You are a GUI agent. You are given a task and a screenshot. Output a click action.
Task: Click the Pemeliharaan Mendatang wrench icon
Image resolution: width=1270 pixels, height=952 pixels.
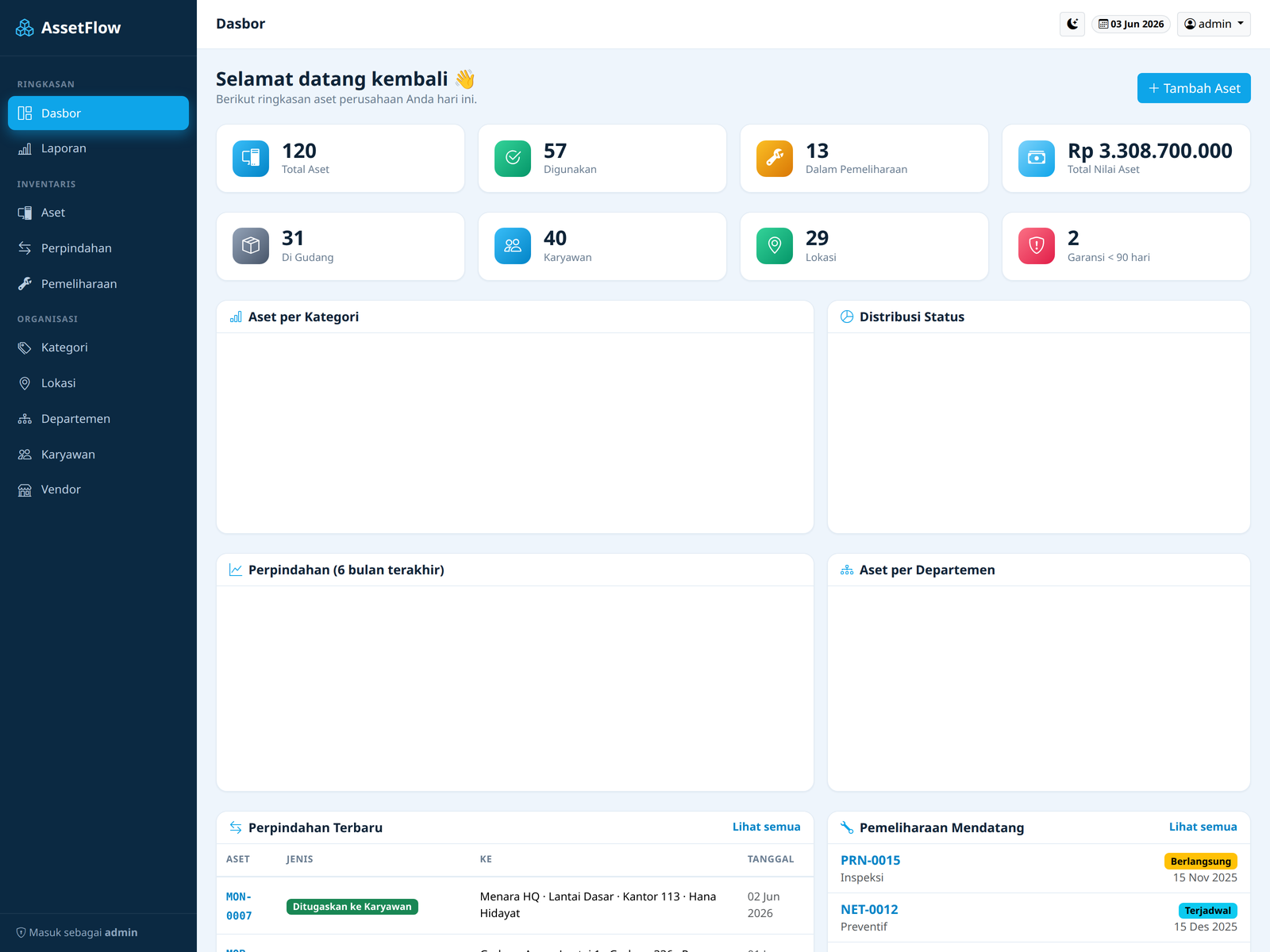(x=847, y=827)
